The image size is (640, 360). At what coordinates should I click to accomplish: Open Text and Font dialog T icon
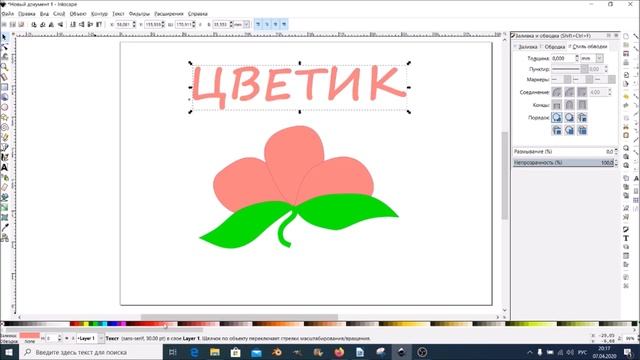click(x=626, y=238)
